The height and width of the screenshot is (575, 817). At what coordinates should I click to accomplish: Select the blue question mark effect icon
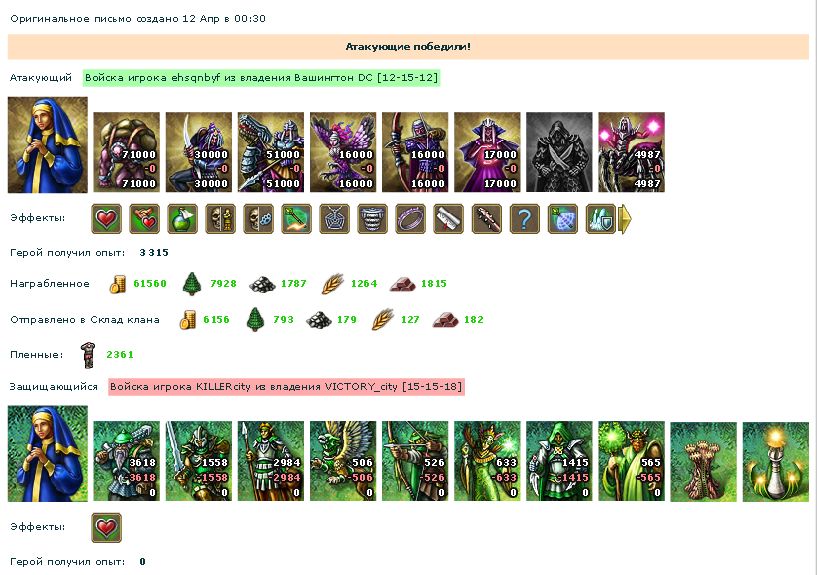525,219
